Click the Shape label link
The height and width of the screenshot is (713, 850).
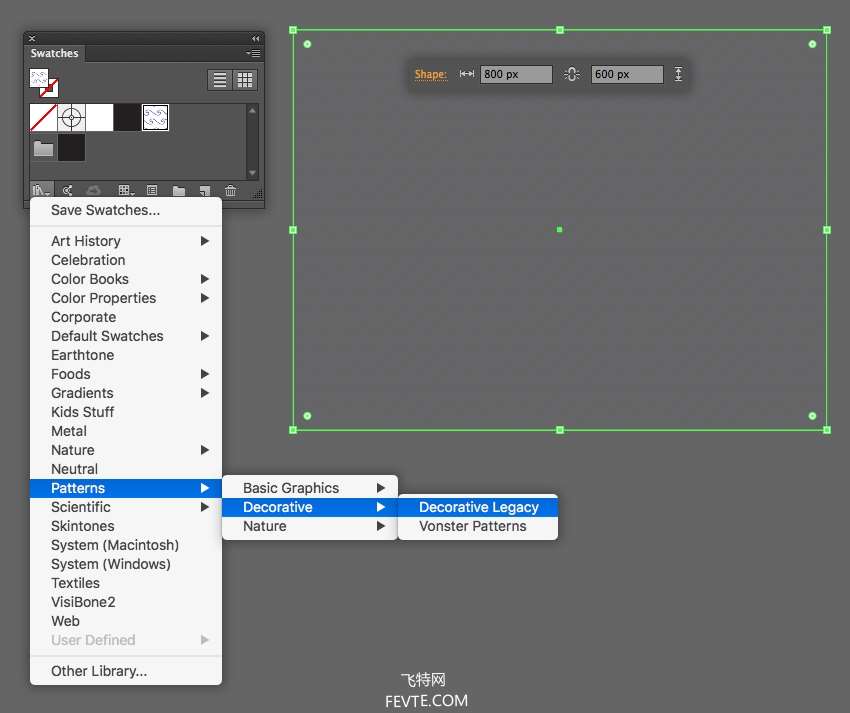pos(431,74)
